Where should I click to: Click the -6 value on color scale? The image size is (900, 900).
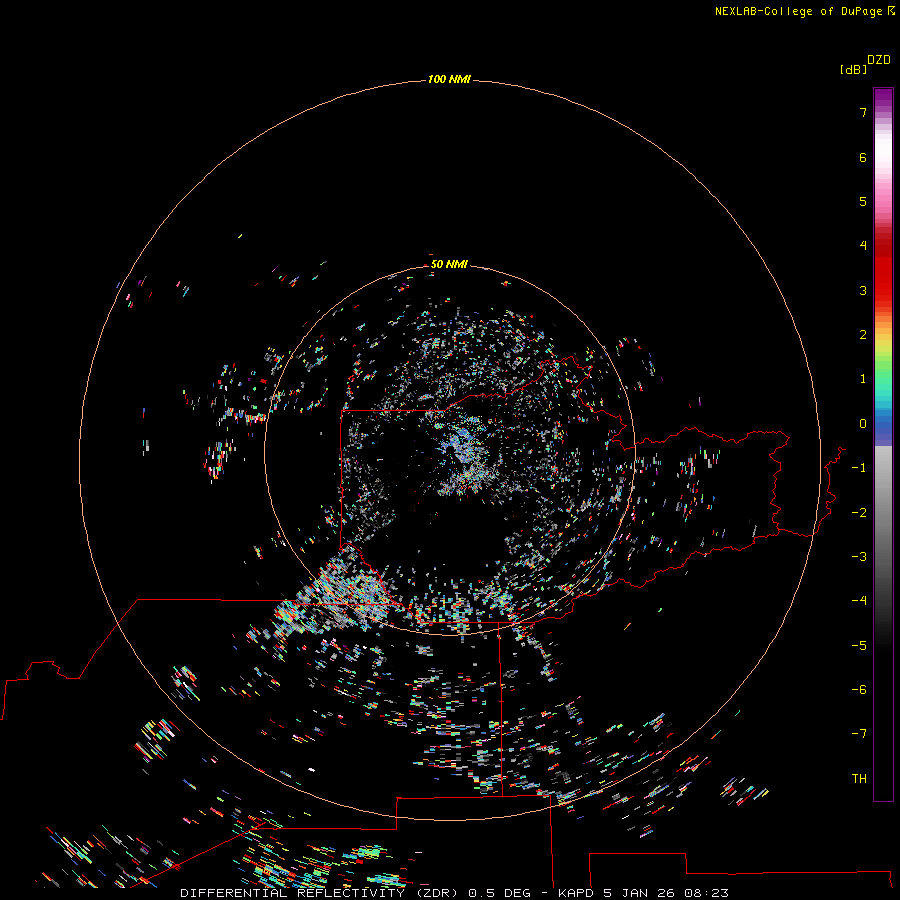click(859, 690)
